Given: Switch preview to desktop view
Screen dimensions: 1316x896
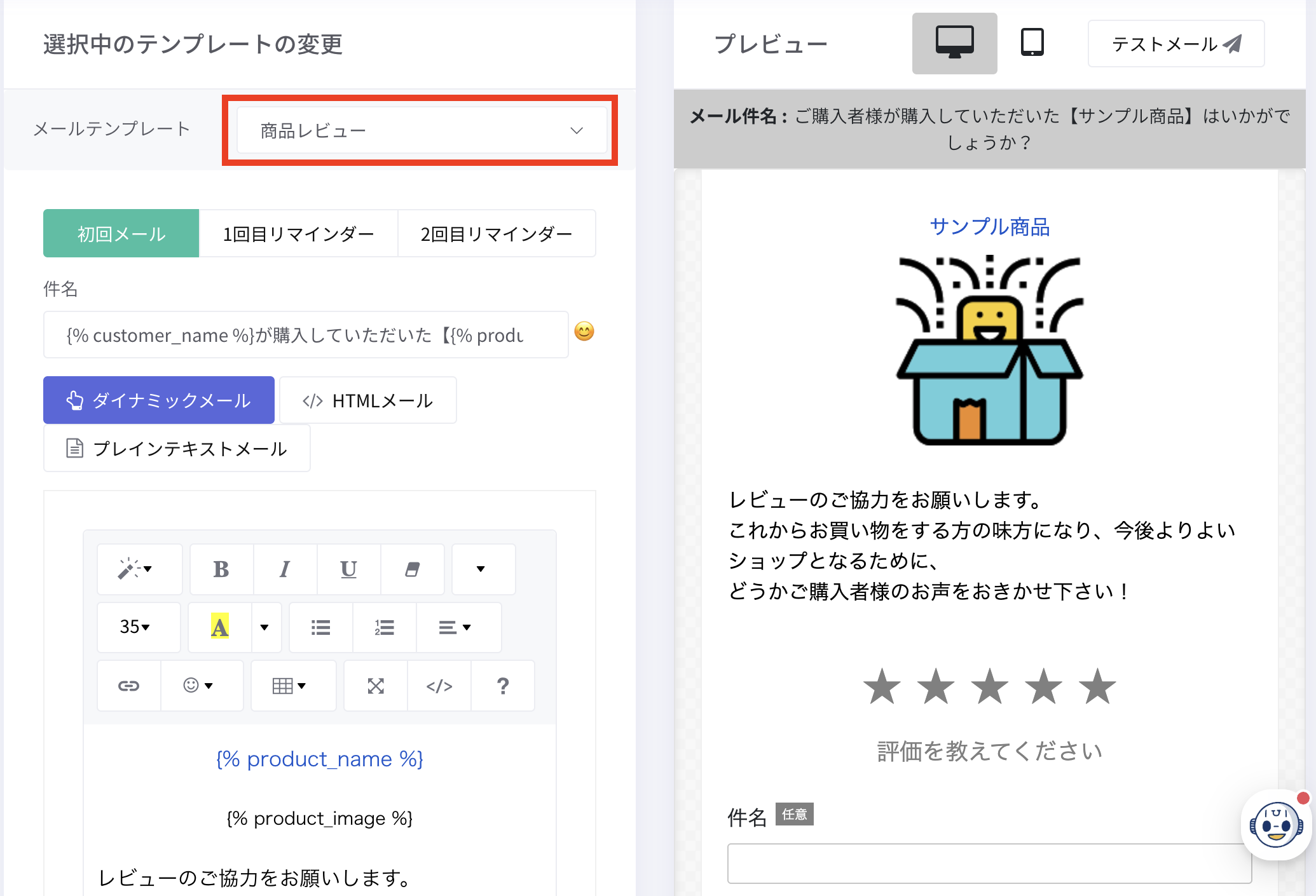Looking at the screenshot, I should (954, 43).
